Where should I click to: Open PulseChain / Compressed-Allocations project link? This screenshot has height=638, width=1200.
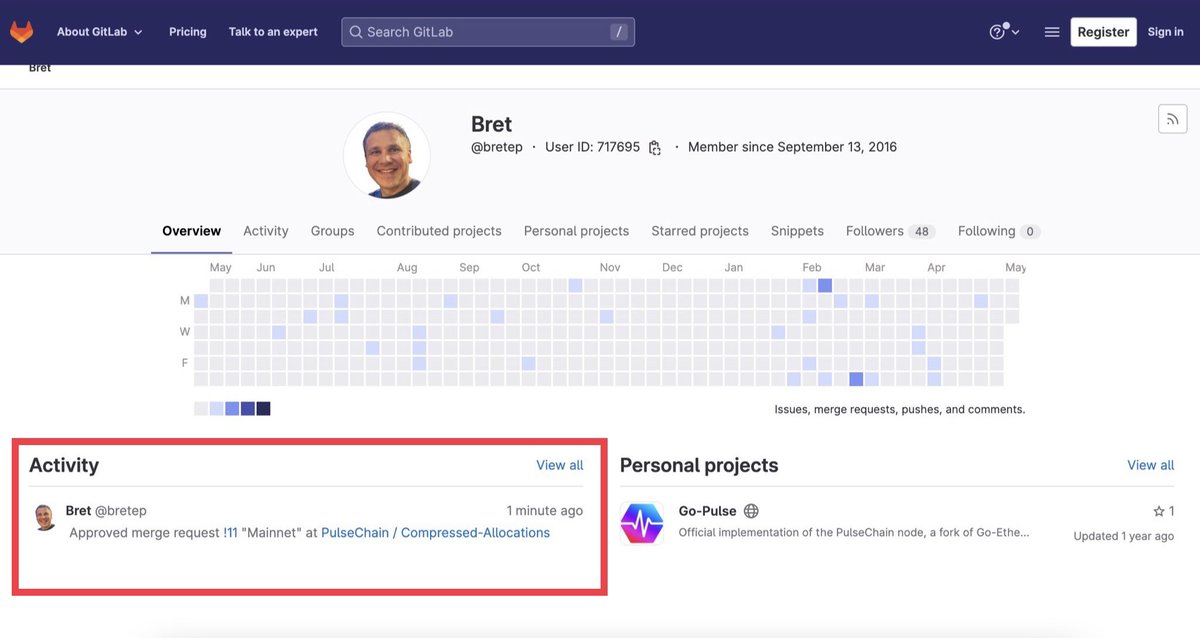coord(435,533)
